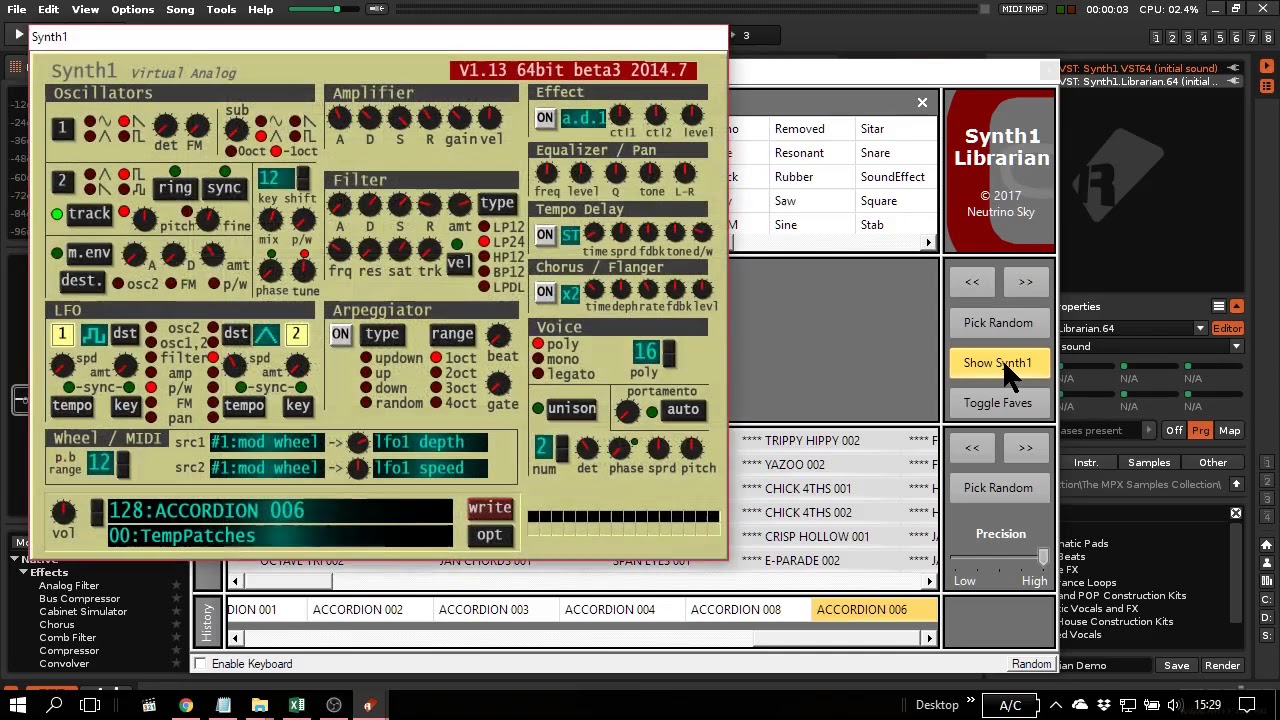Viewport: 1280px width, 720px height.
Task: Close the Librarian category panel with the X
Action: (922, 102)
